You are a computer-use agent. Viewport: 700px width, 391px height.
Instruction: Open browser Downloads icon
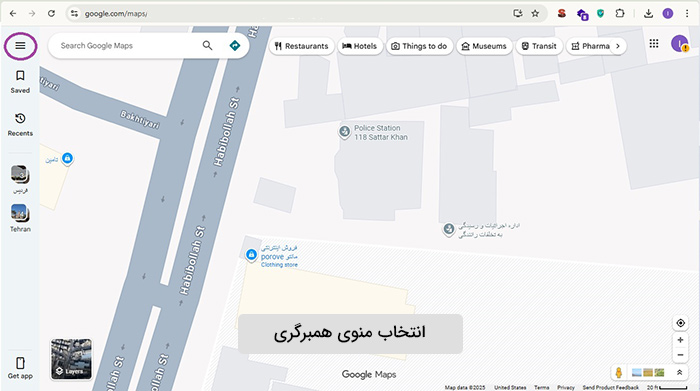point(648,13)
